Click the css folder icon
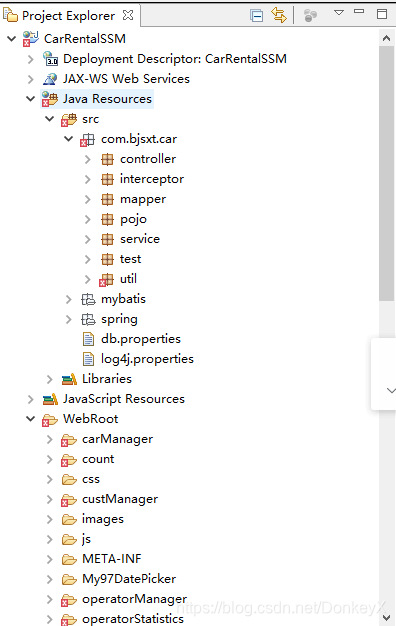The height and width of the screenshot is (626, 396). click(x=69, y=479)
